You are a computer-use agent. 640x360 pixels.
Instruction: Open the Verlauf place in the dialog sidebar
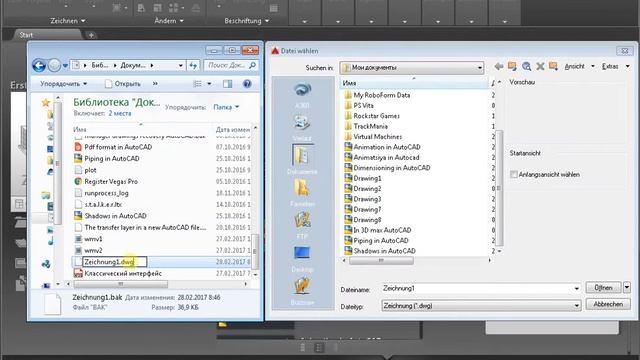coord(302,128)
